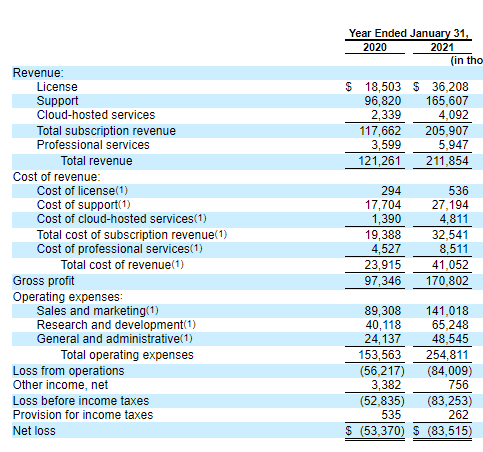Click the Gross profit label
The height and width of the screenshot is (452, 483).
43,281
